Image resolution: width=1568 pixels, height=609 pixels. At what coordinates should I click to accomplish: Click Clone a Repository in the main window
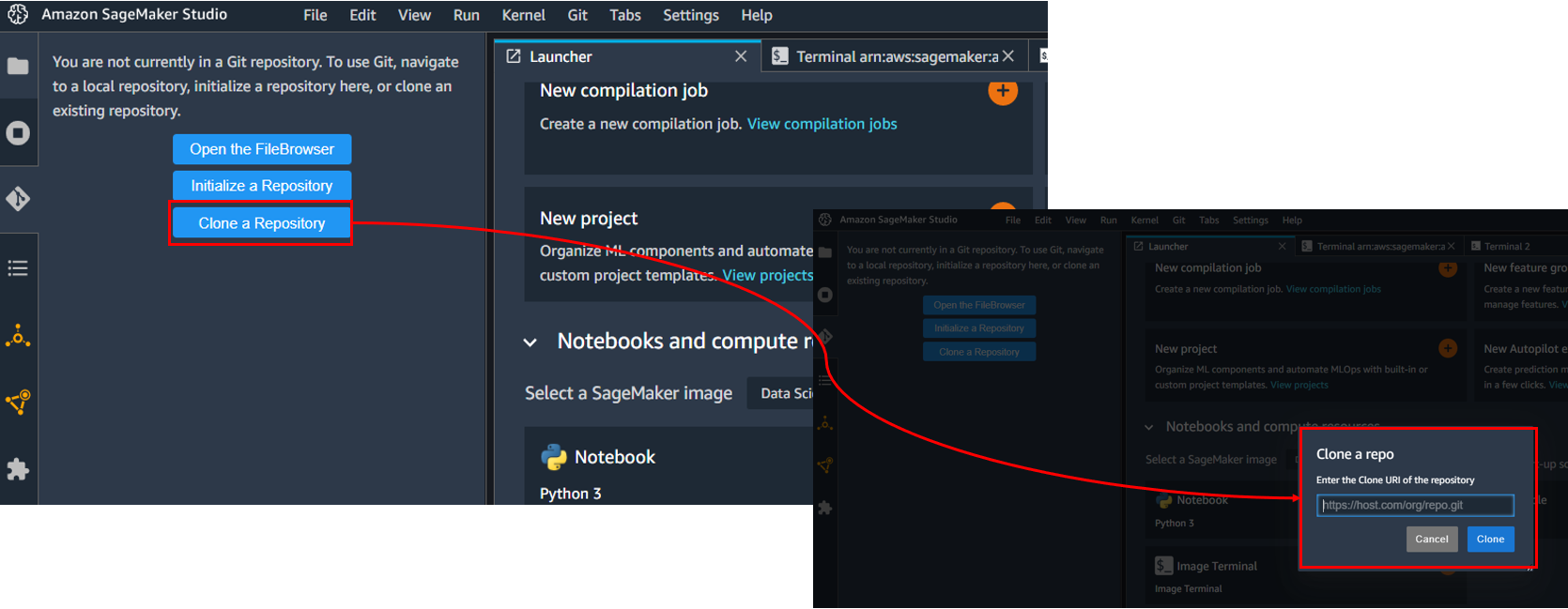[262, 223]
